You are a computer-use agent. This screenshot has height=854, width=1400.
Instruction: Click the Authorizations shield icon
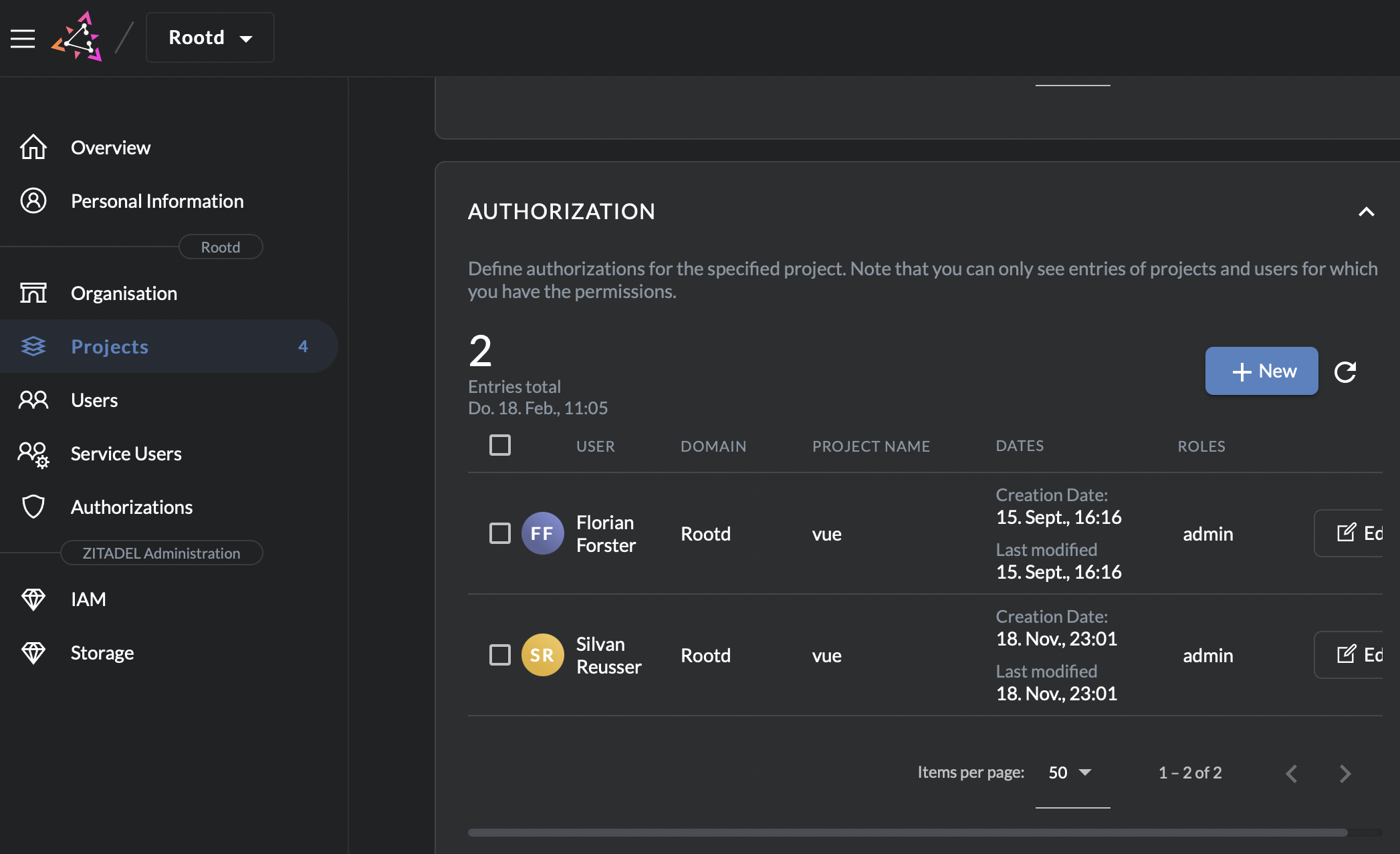(x=33, y=507)
